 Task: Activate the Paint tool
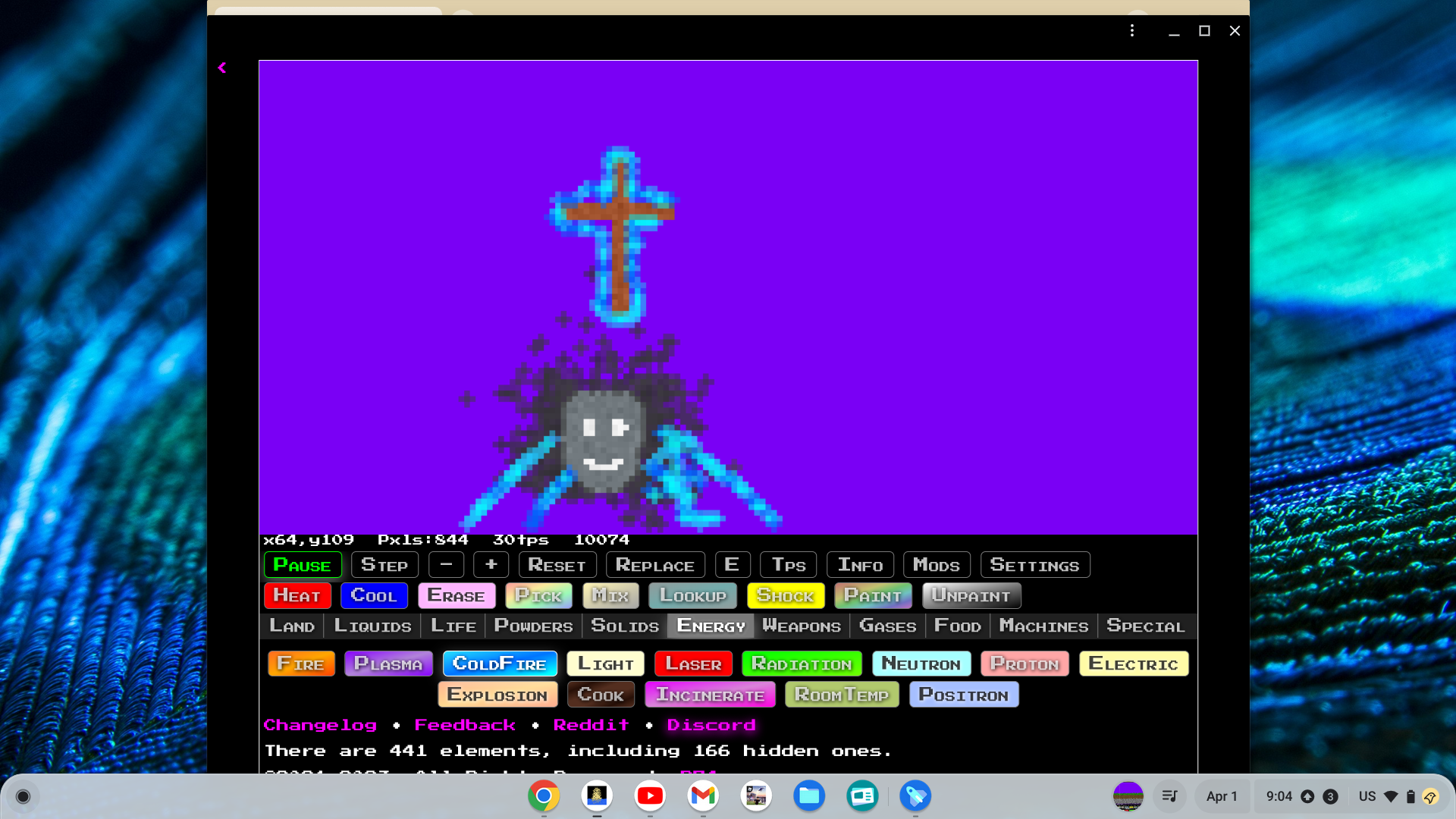(872, 595)
